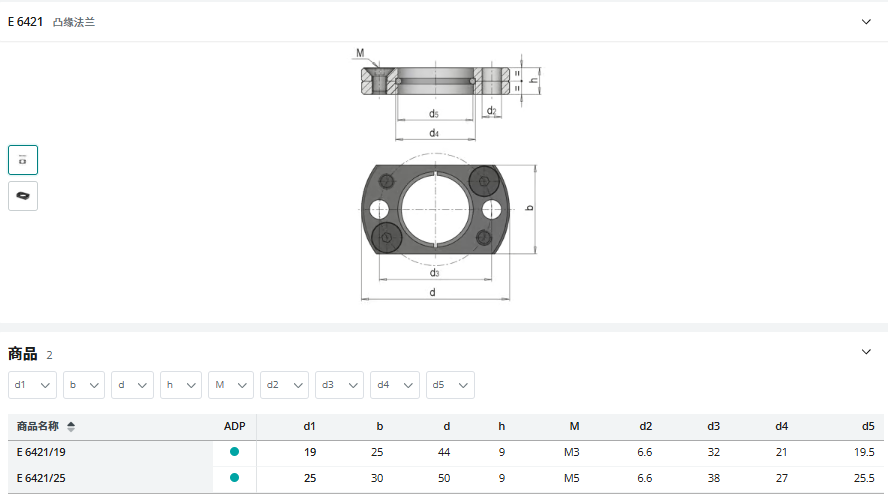This screenshot has height=494, width=888.
Task: Click the 27 value in d4 column
Action: click(782, 478)
